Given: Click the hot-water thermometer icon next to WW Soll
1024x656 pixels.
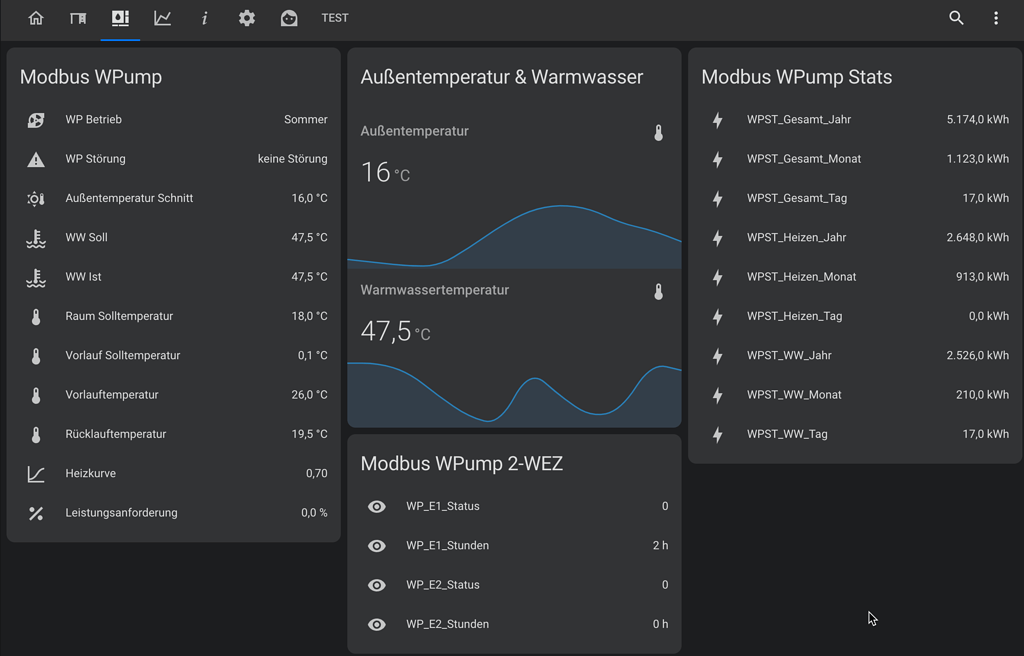Looking at the screenshot, I should 36,237.
